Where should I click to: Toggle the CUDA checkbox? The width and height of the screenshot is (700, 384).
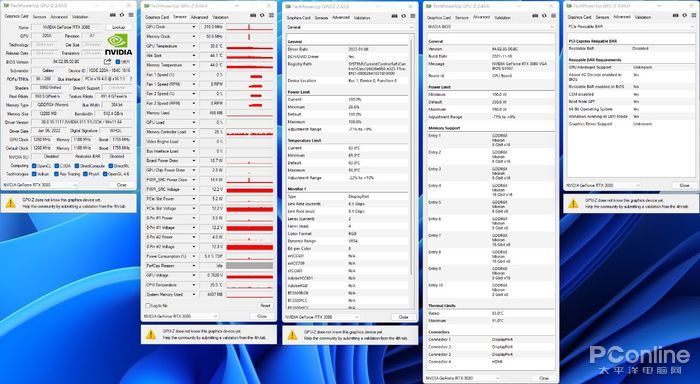pyautogui.click(x=56, y=166)
